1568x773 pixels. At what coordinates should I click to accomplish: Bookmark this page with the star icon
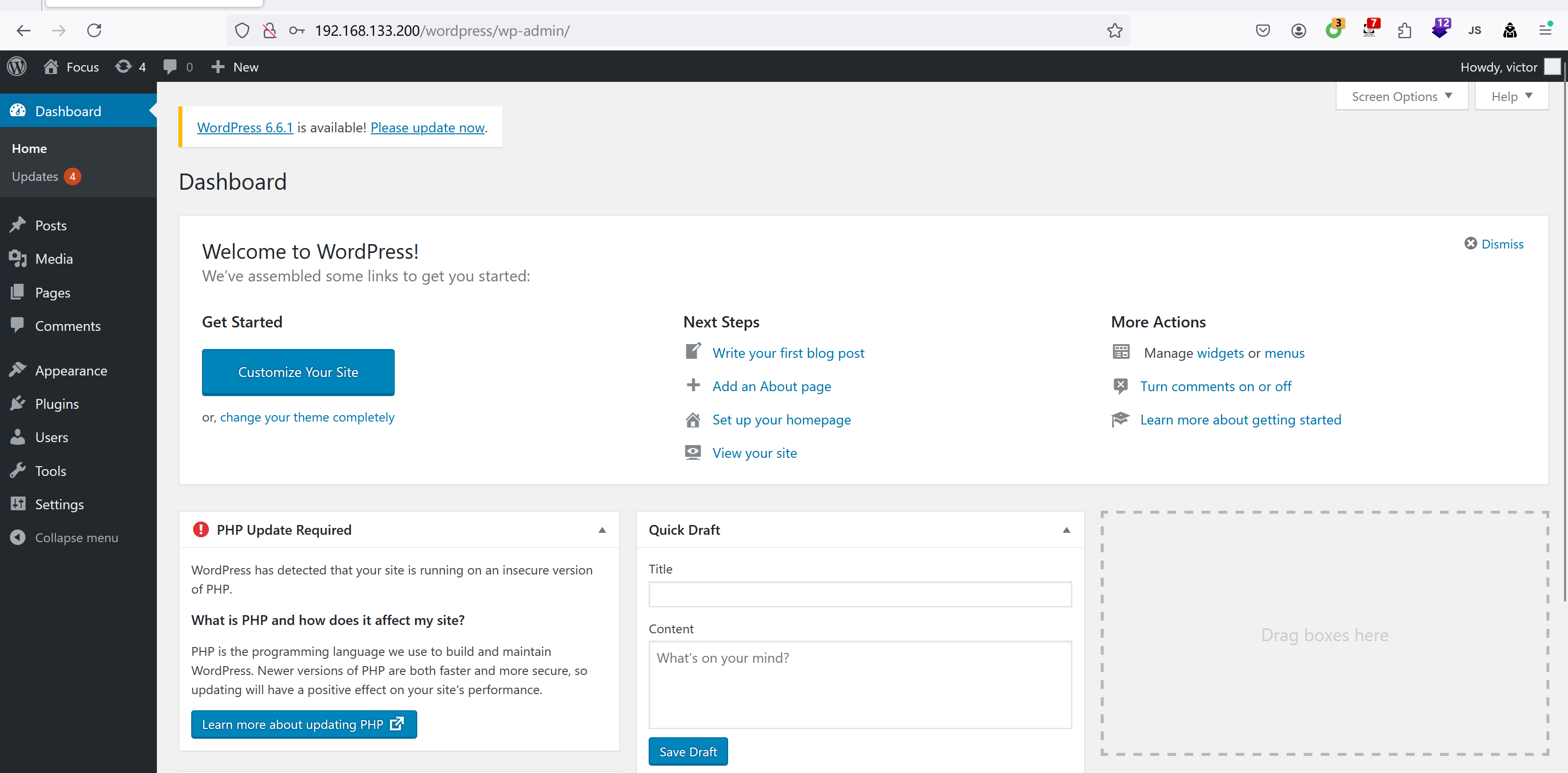click(1114, 30)
